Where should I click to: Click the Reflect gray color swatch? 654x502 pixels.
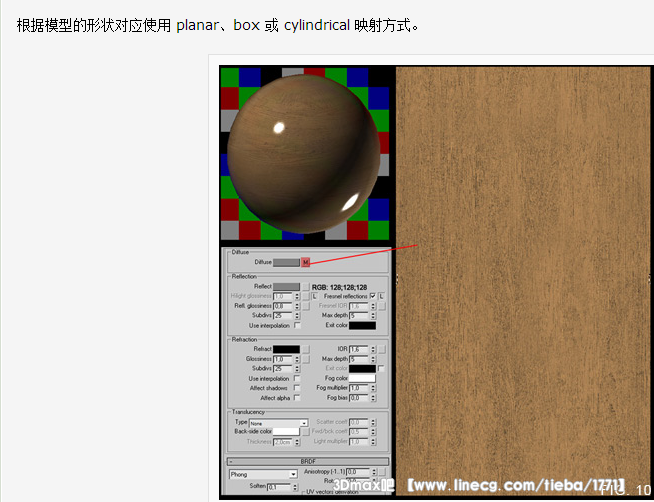point(286,286)
